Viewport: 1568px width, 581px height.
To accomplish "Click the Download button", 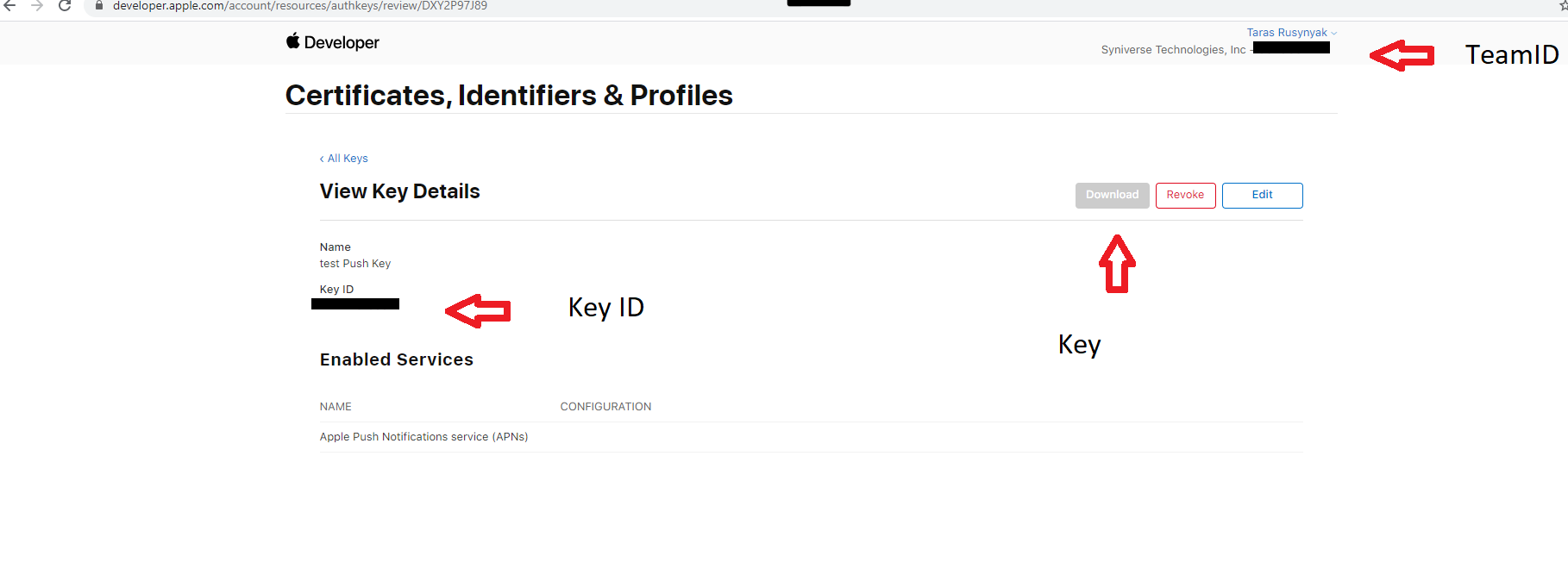I will pos(1112,196).
